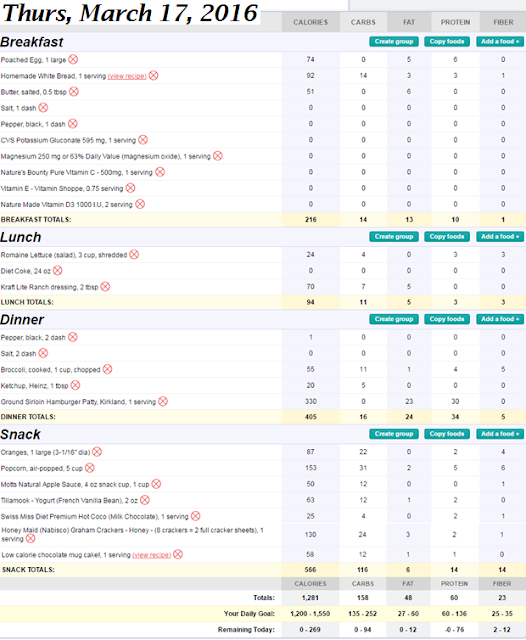Image resolution: width=526 pixels, height=640 pixels.
Task: Remove breakfast Pepper, black, 1 dash entry
Action: click(x=73, y=124)
